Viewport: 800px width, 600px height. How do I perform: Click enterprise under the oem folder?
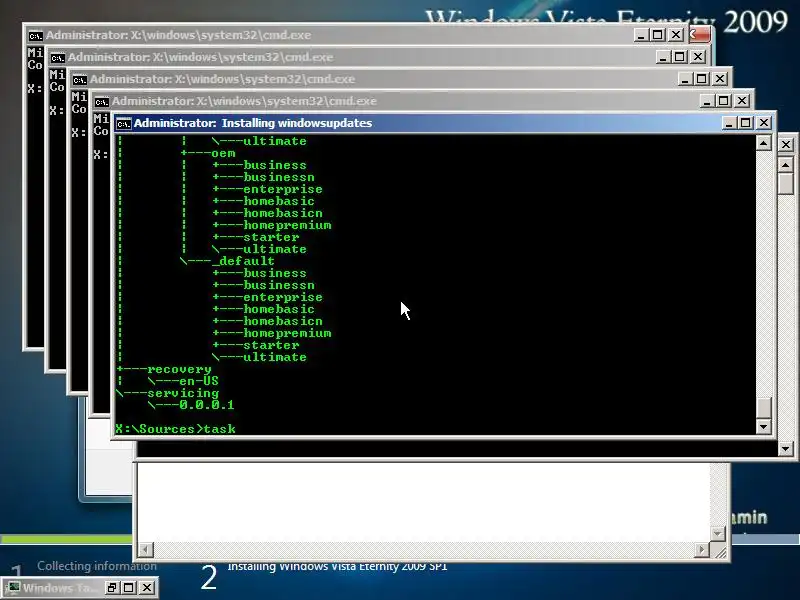pyautogui.click(x=283, y=189)
